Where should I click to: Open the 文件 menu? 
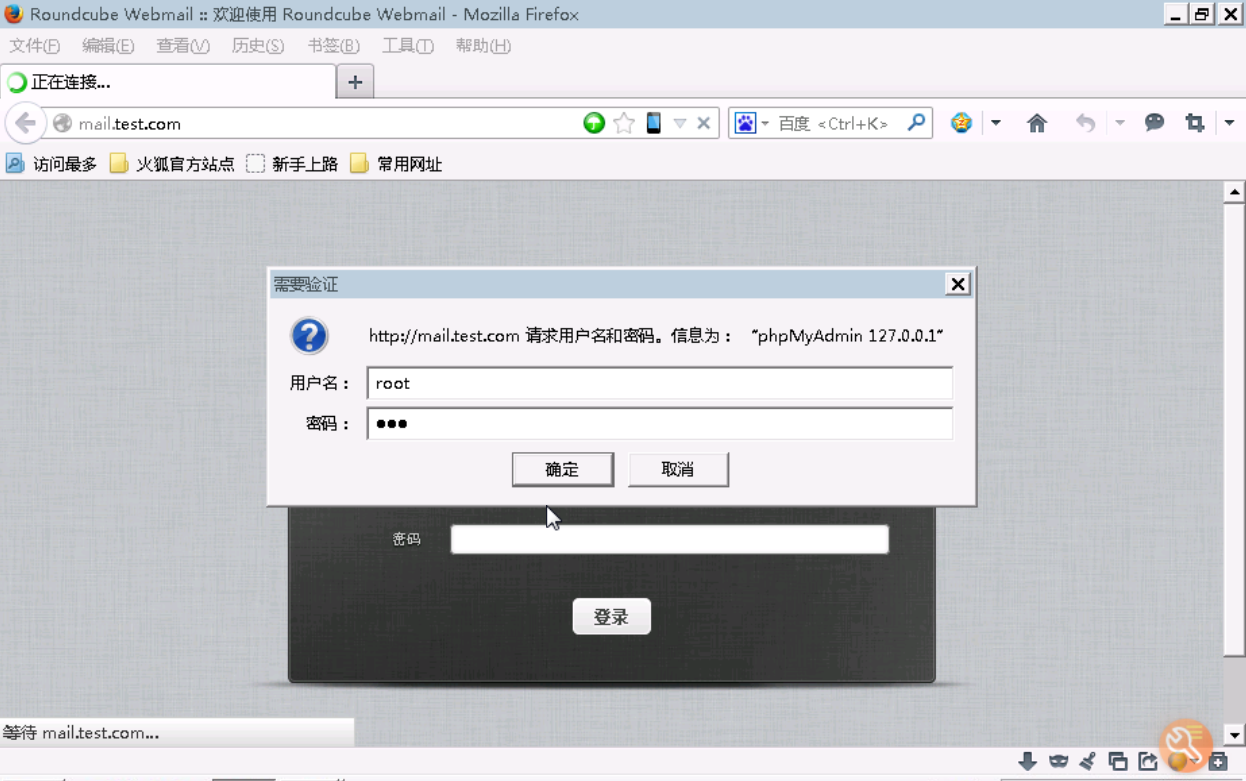coord(35,46)
